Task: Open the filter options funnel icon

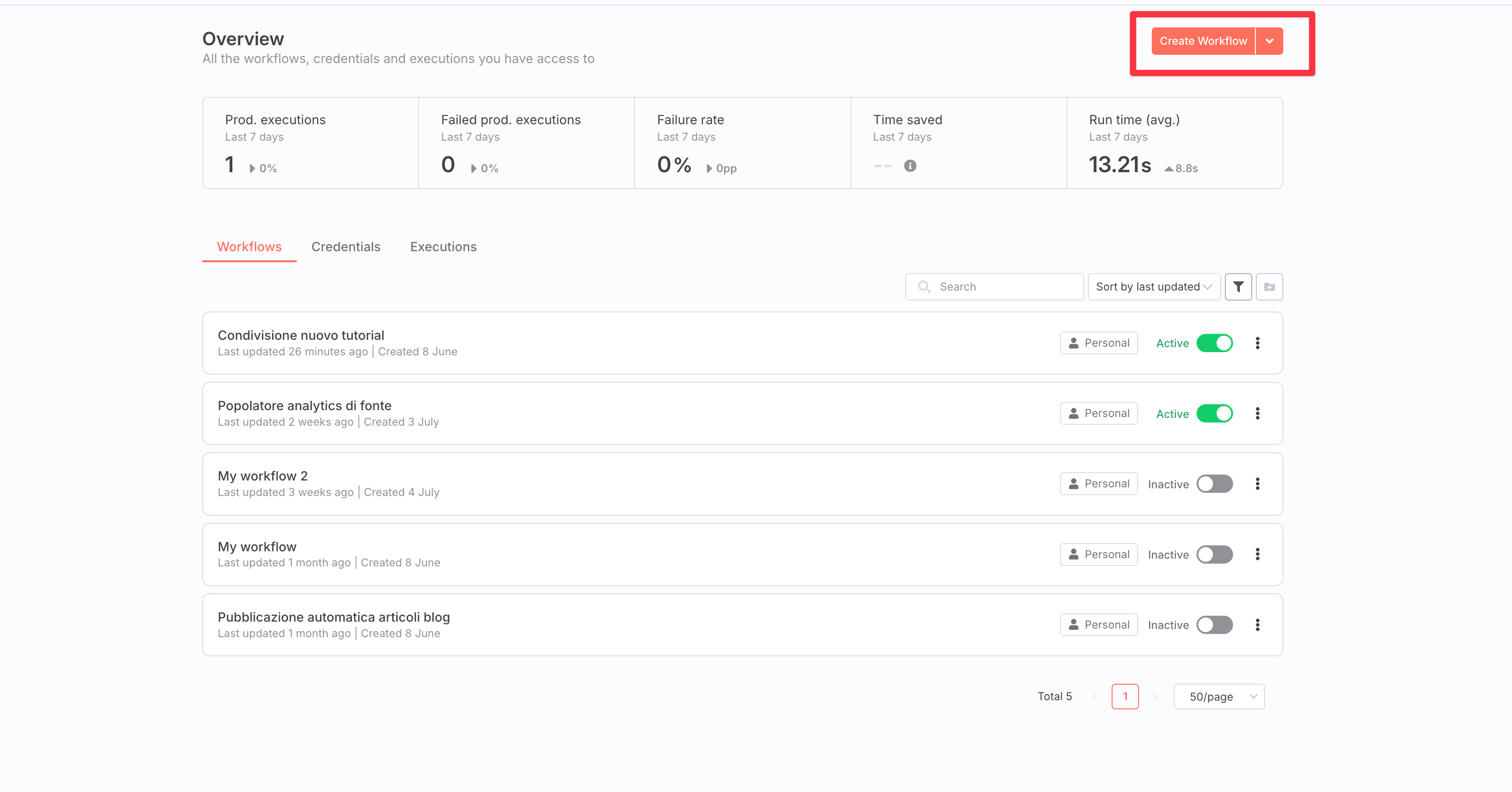Action: pos(1238,286)
